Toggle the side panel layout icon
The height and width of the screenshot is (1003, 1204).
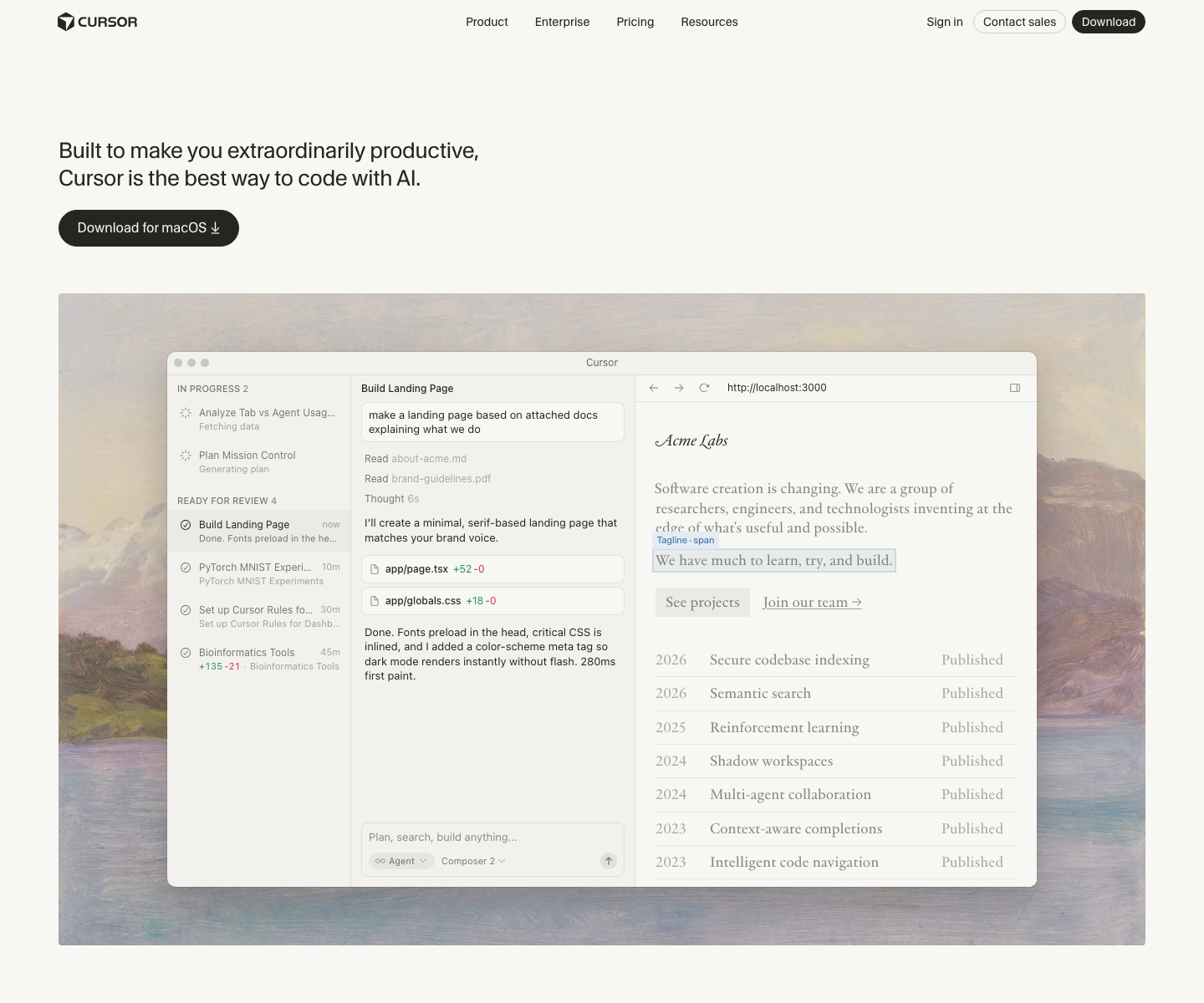pyautogui.click(x=1015, y=388)
